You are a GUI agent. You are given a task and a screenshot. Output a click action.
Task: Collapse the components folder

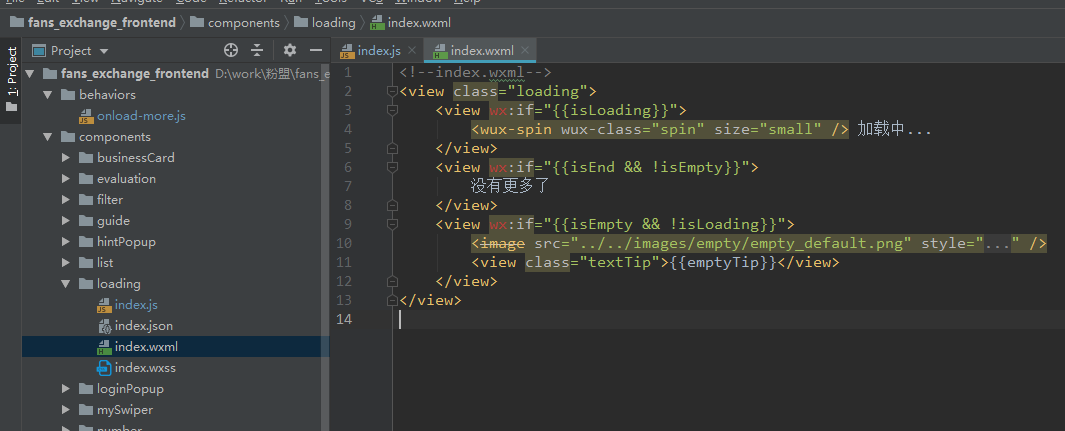[x=48, y=136]
